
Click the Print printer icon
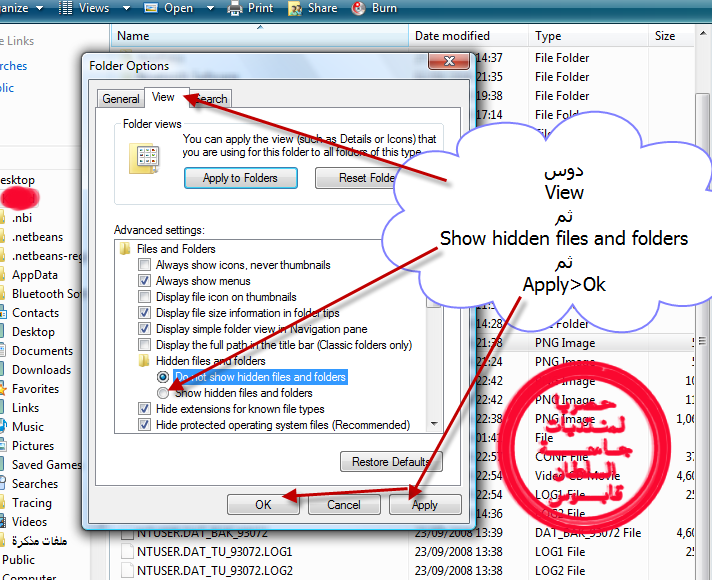click(x=235, y=8)
